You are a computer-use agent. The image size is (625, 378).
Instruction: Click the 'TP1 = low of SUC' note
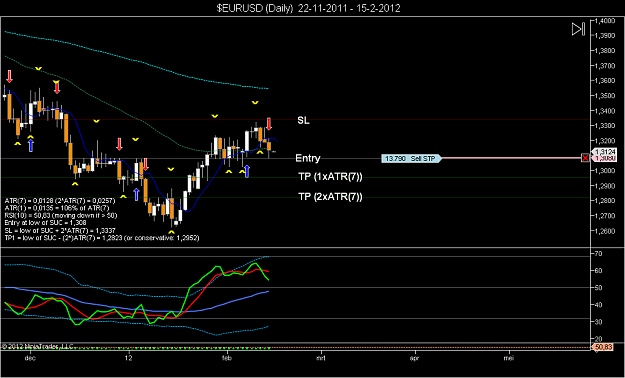102,237
